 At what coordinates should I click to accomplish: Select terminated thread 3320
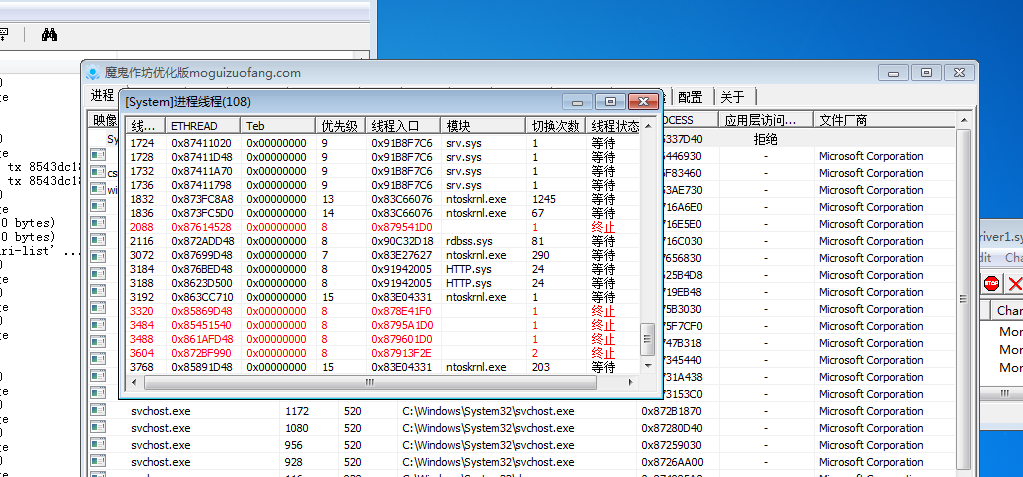click(384, 311)
